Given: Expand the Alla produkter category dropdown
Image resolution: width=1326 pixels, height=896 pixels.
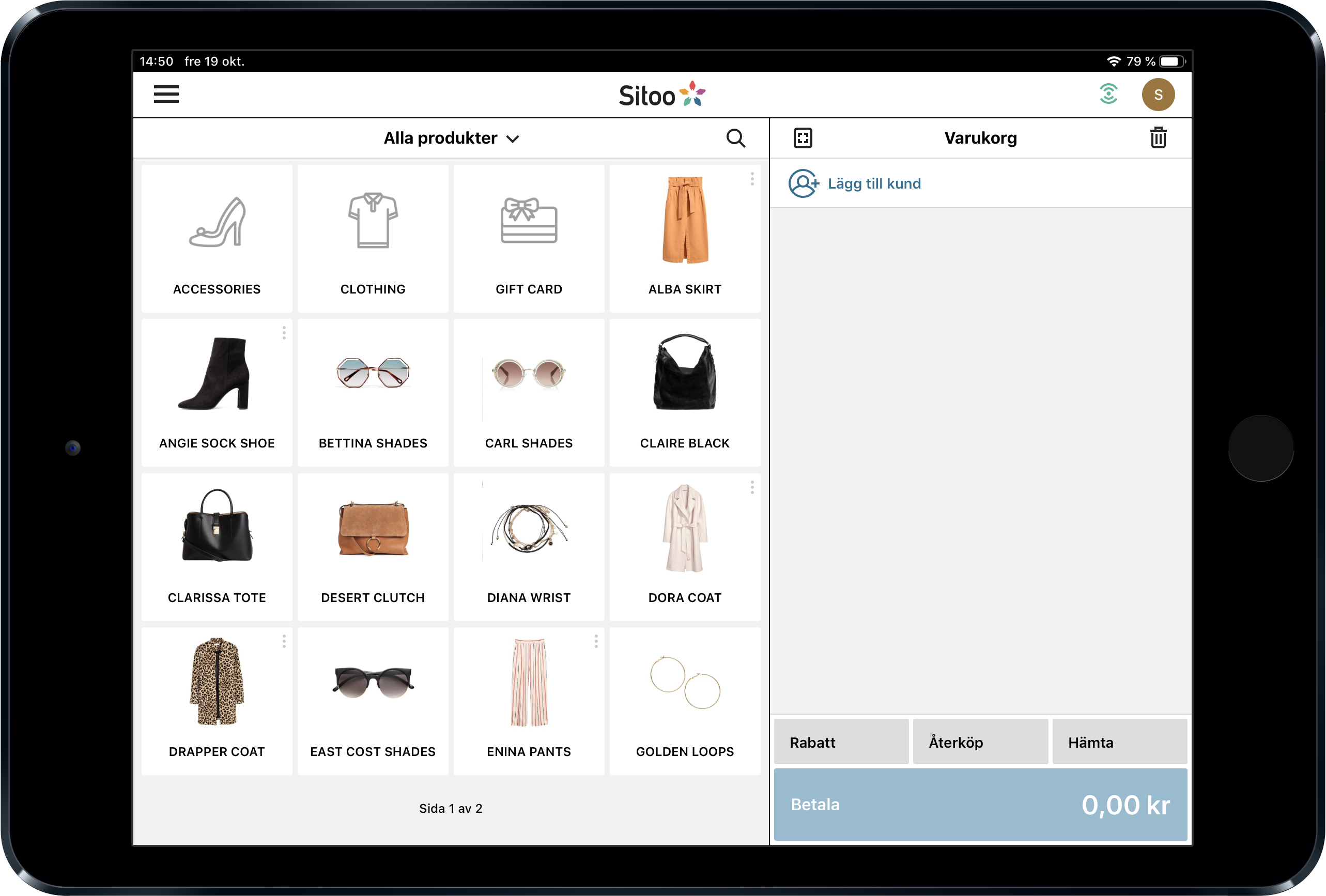Looking at the screenshot, I should 451,138.
